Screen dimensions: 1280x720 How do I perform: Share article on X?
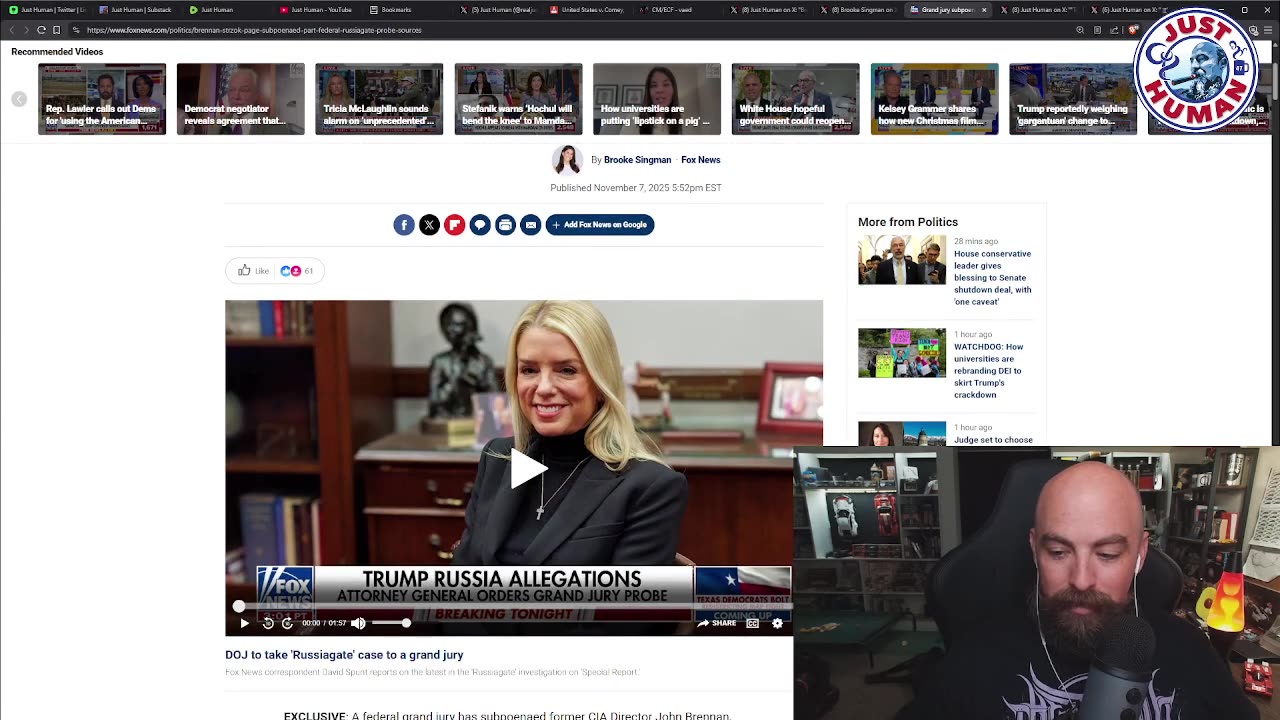tap(429, 225)
